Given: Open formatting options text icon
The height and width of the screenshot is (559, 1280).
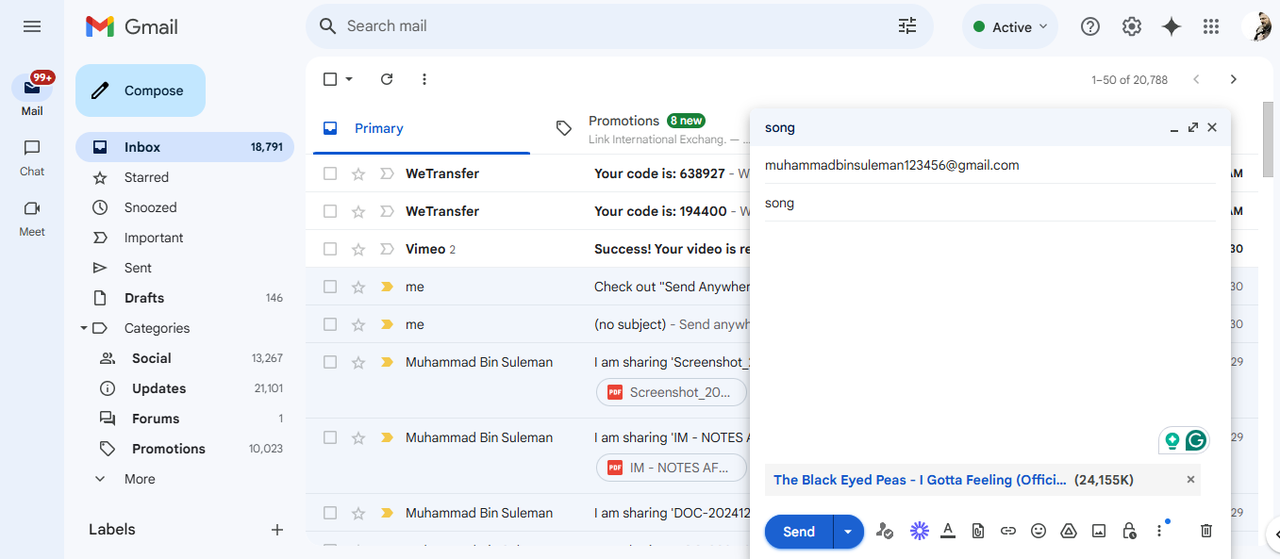Looking at the screenshot, I should [948, 531].
